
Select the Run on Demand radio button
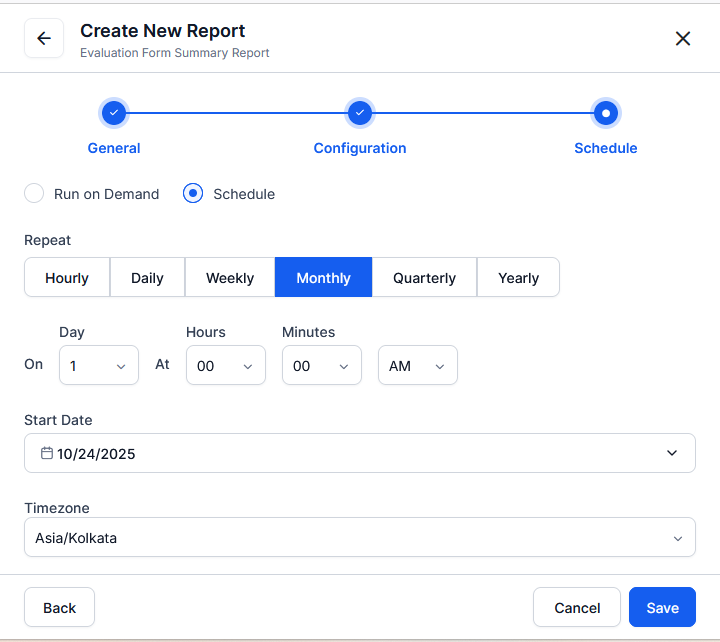tap(34, 194)
